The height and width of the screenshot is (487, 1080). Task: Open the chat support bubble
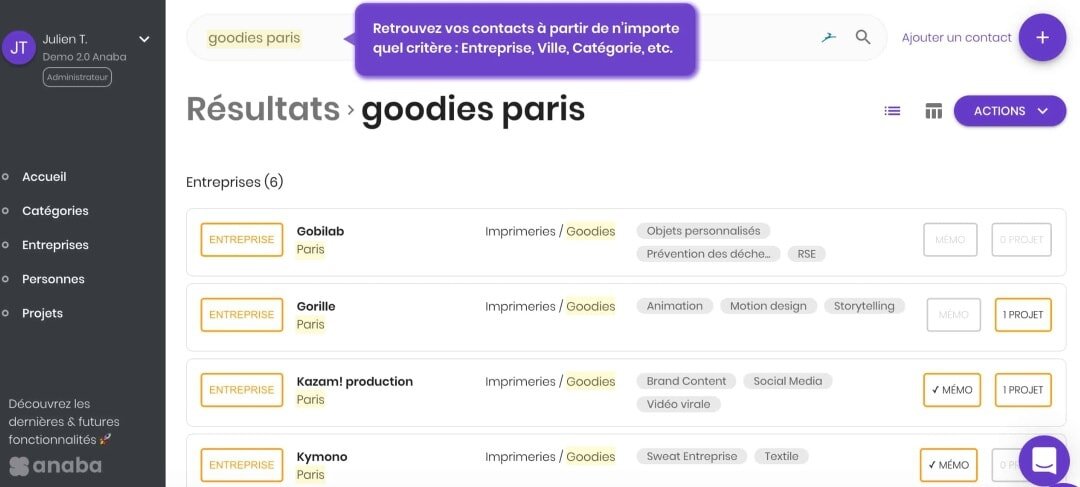point(1044,460)
